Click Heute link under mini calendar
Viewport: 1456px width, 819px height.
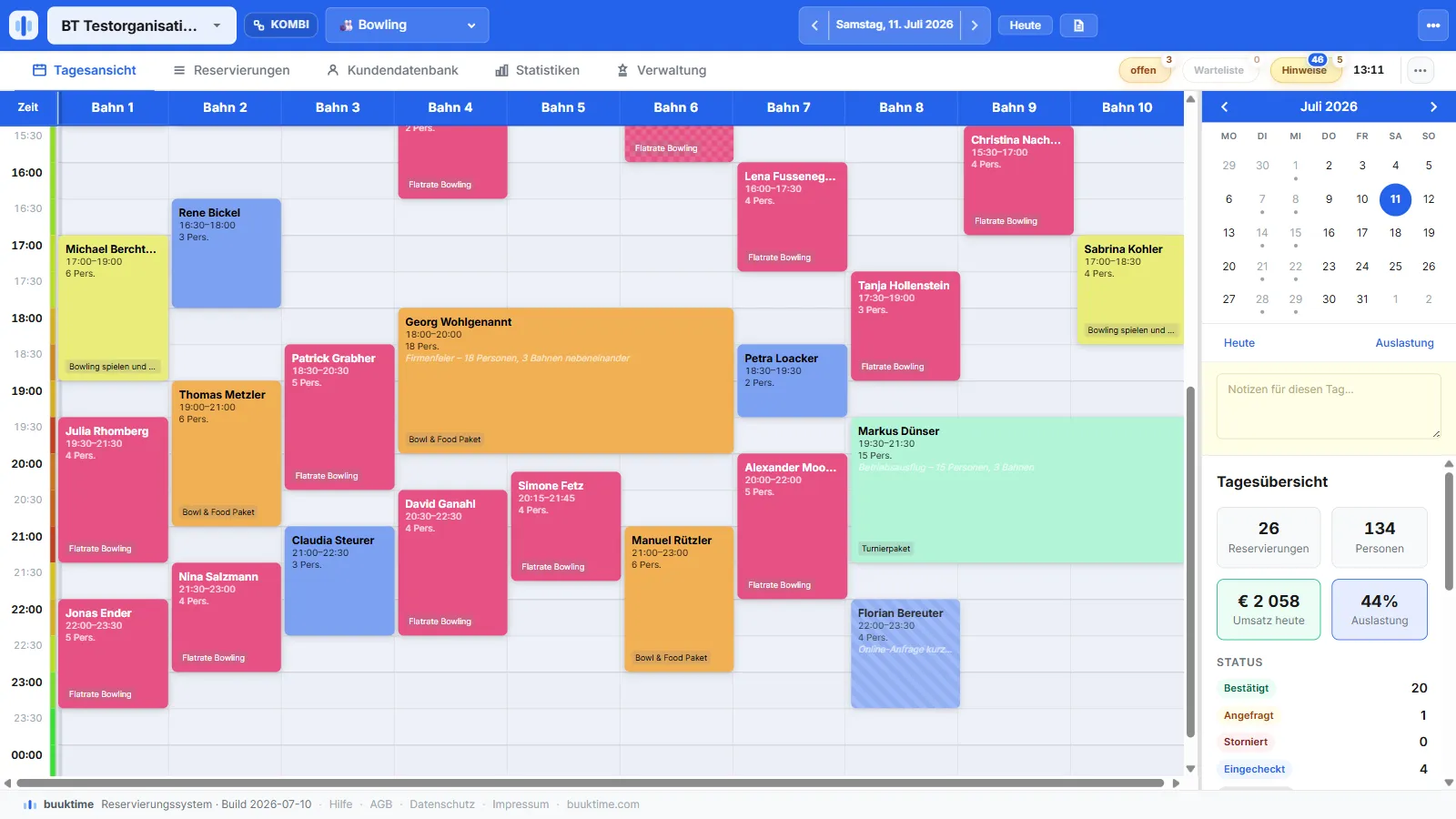[x=1239, y=343]
